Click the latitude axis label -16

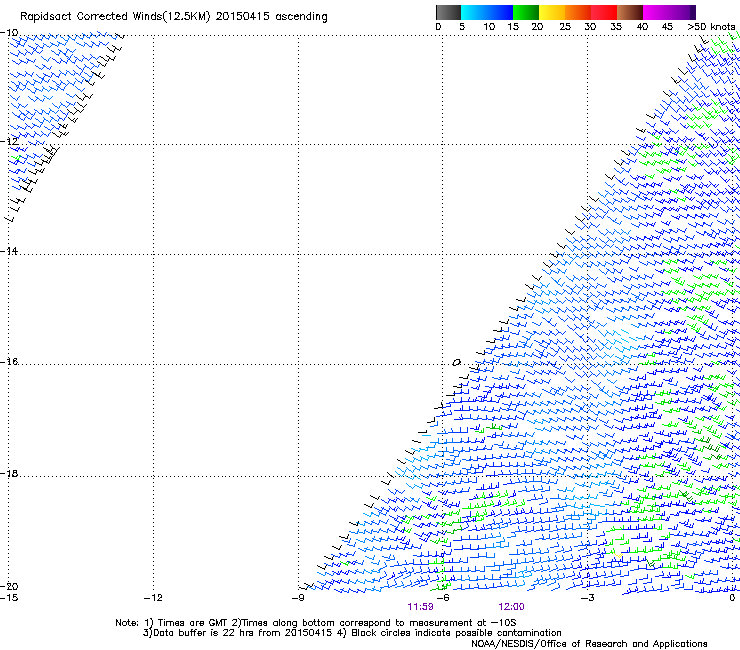coord(9,362)
